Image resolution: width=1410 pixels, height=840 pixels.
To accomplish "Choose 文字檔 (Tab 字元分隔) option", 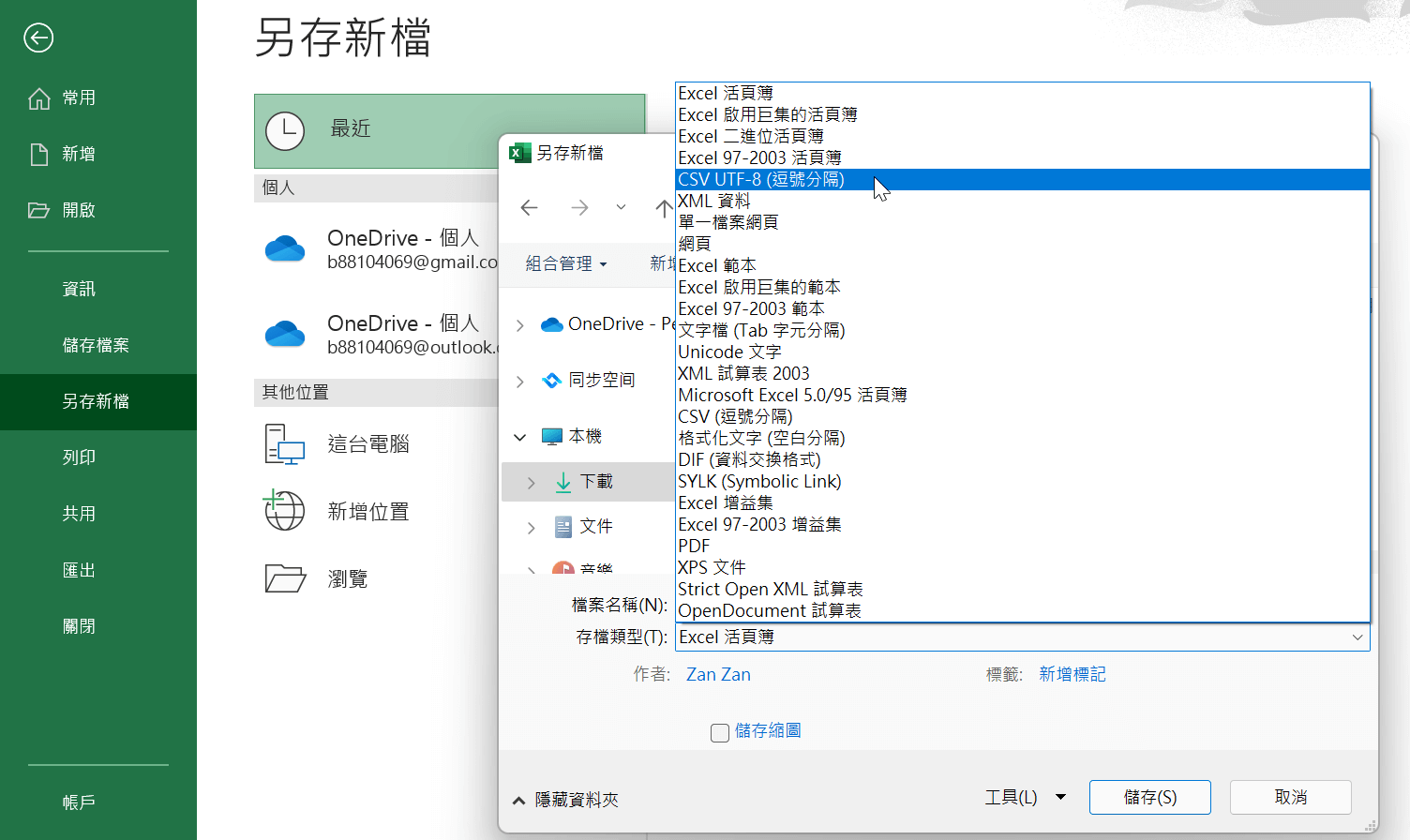I will [1023, 330].
